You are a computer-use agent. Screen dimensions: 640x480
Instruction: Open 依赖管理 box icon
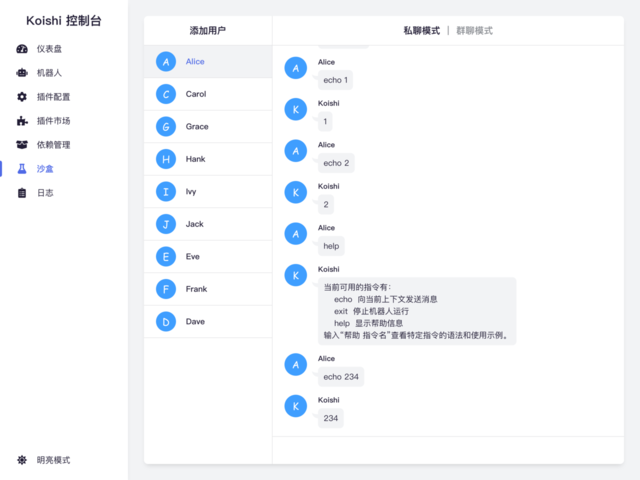click(x=23, y=145)
